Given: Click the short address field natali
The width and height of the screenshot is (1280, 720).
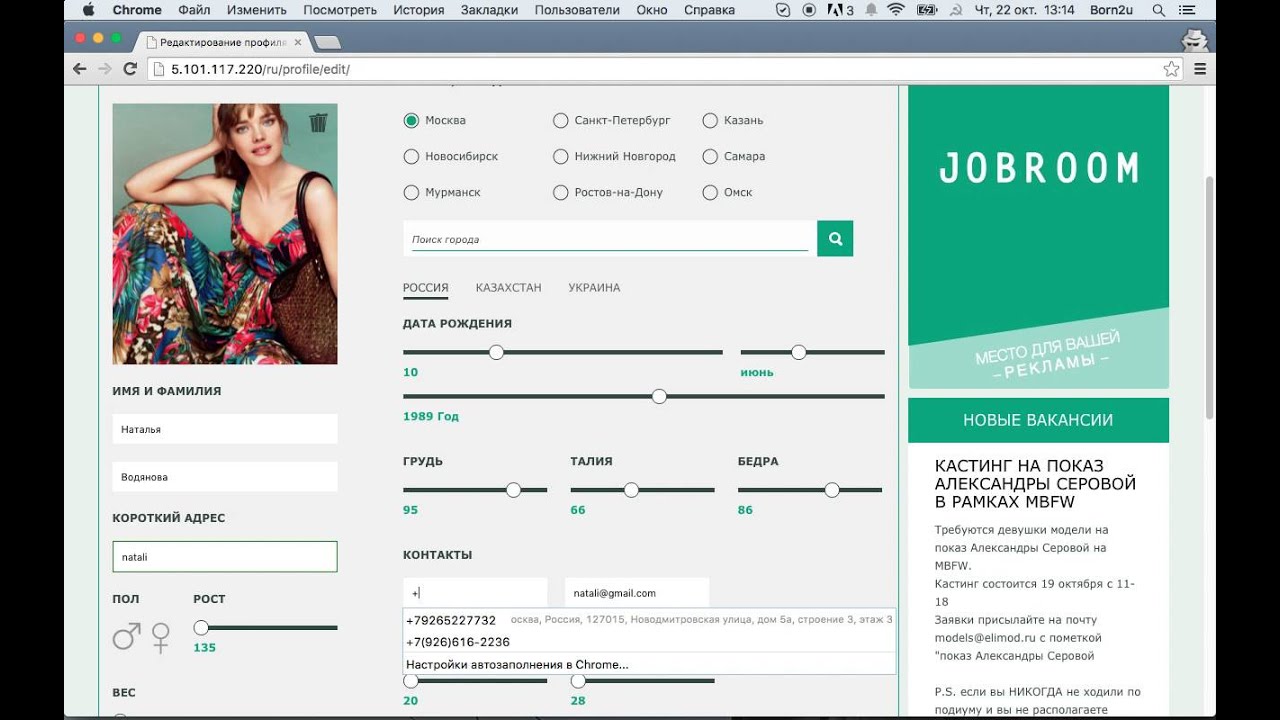Looking at the screenshot, I should (225, 557).
